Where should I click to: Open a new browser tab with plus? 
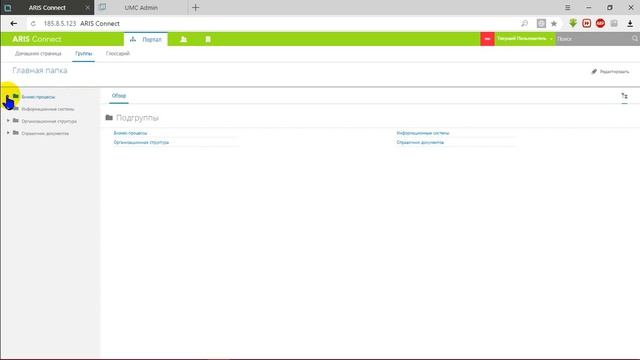(196, 7)
